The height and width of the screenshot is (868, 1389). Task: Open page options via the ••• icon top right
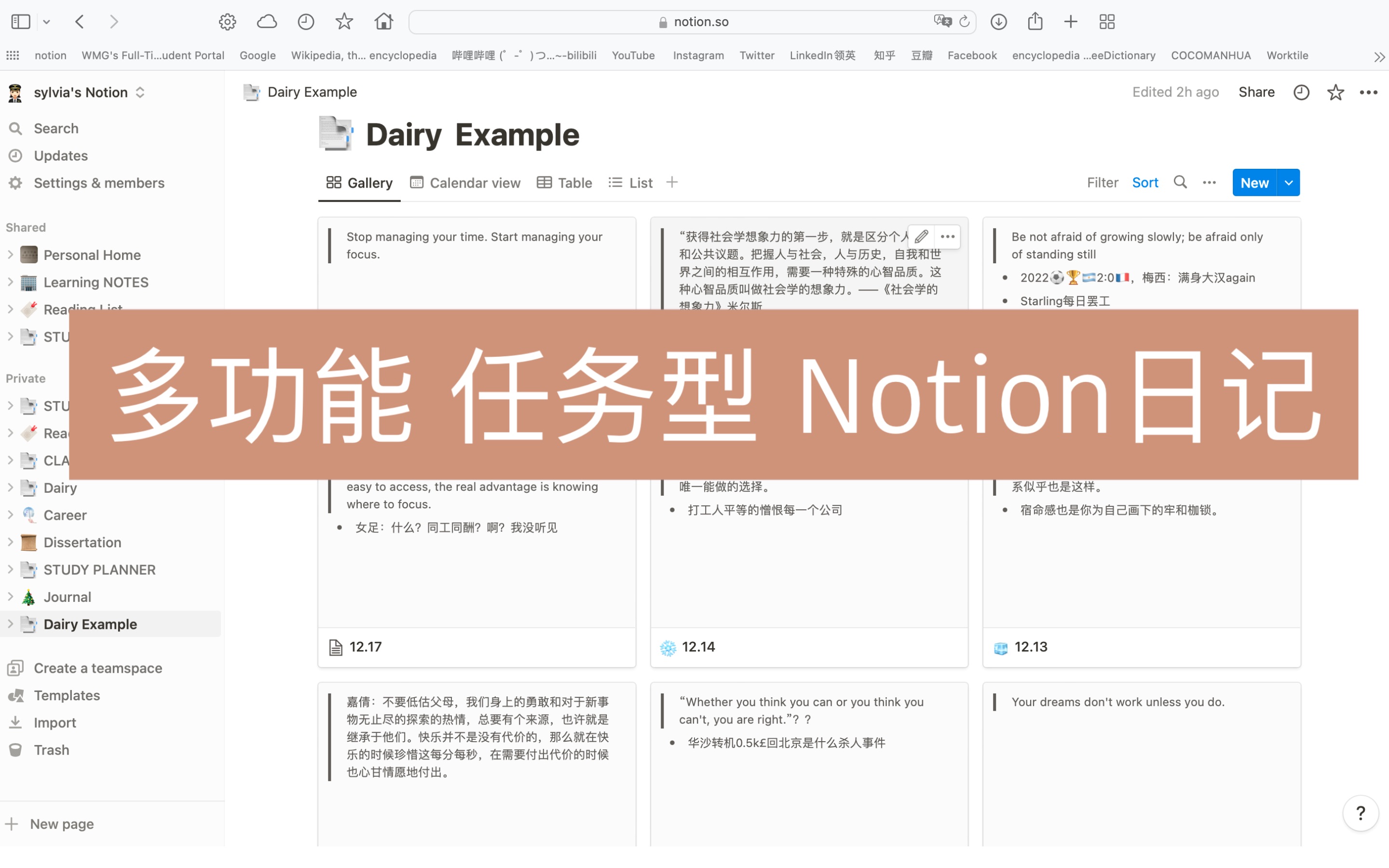1369,92
